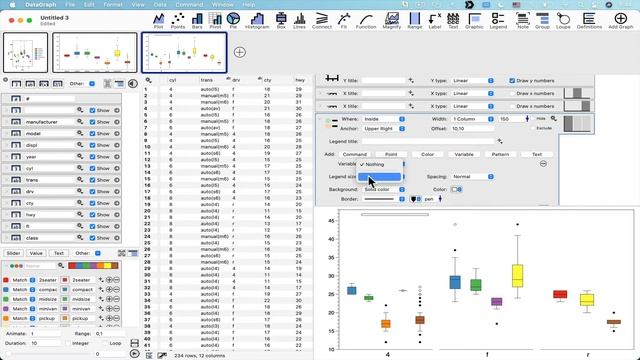Add a Histogram command
The height and width of the screenshot is (360, 640).
257,20
